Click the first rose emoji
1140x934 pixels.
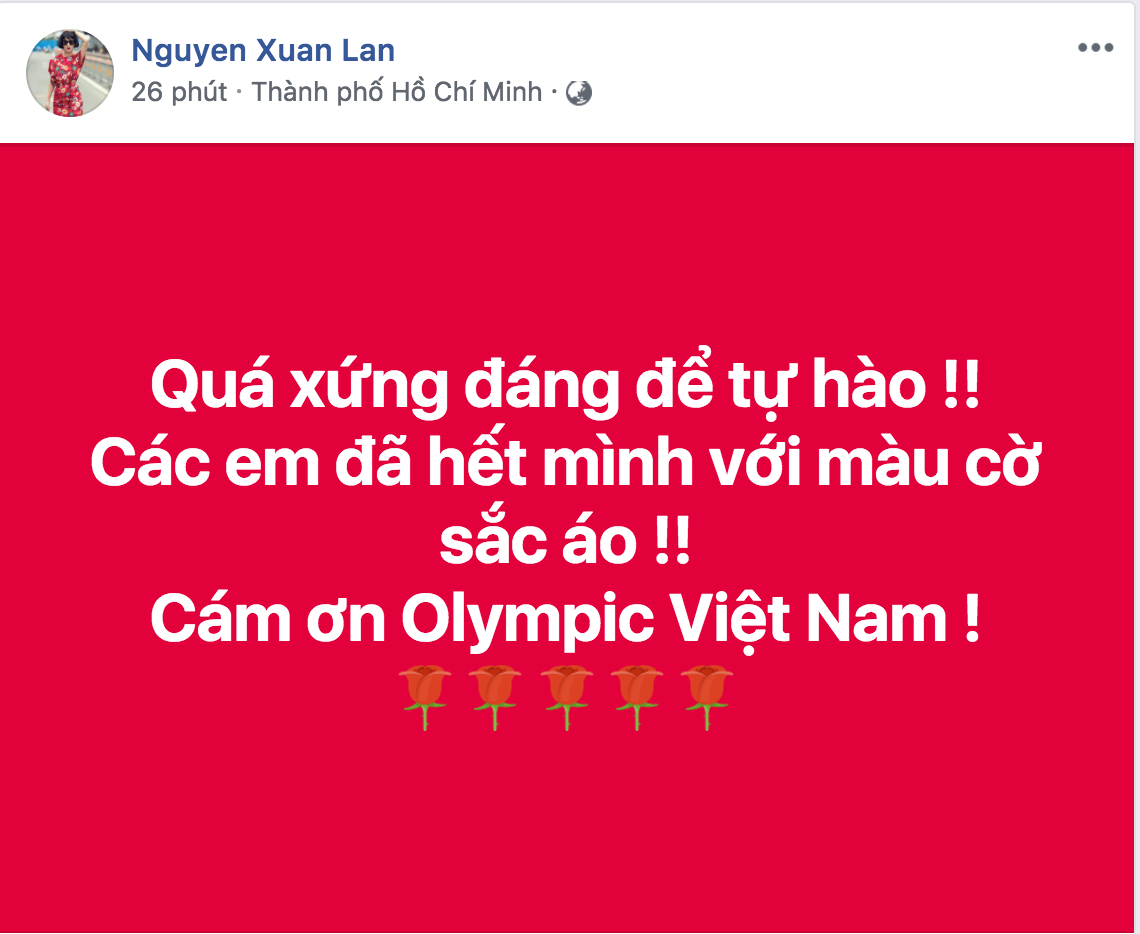tap(425, 696)
